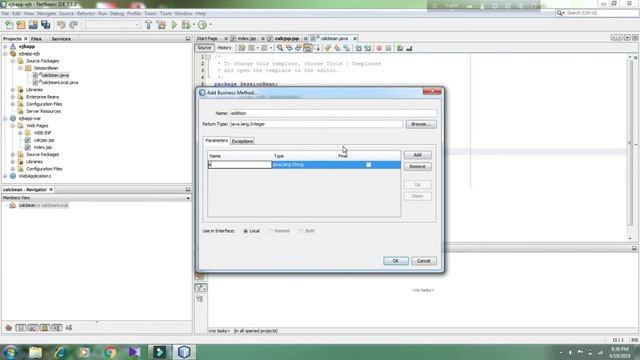The height and width of the screenshot is (360, 640).
Task: Select the Both interface radio button
Action: pos(301,231)
